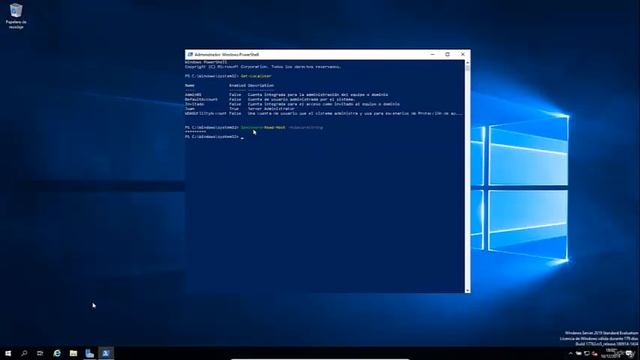
Task: Click the DefaultAccount user row name
Action: [201, 99]
